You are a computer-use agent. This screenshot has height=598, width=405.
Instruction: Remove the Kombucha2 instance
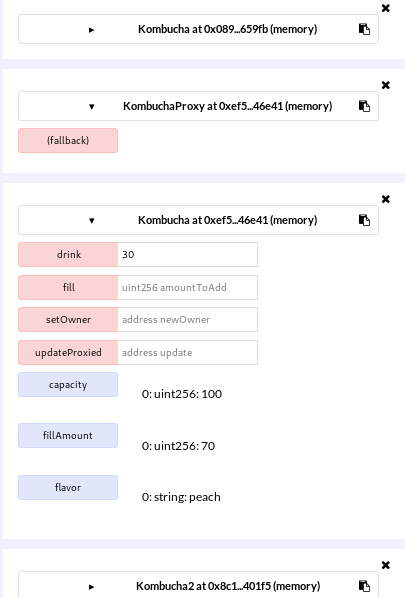pyautogui.click(x=386, y=565)
